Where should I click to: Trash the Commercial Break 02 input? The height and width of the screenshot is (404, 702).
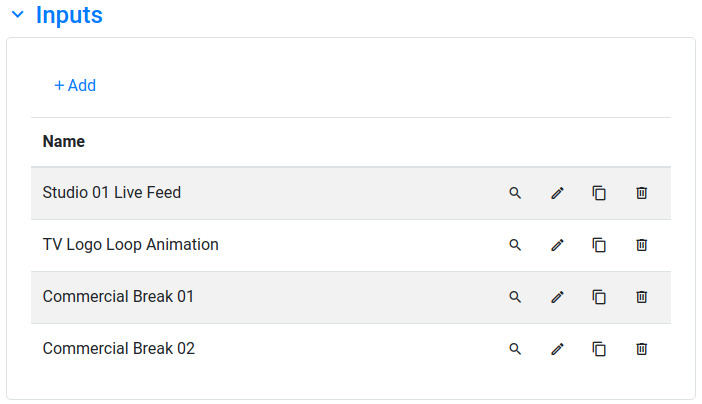point(642,349)
